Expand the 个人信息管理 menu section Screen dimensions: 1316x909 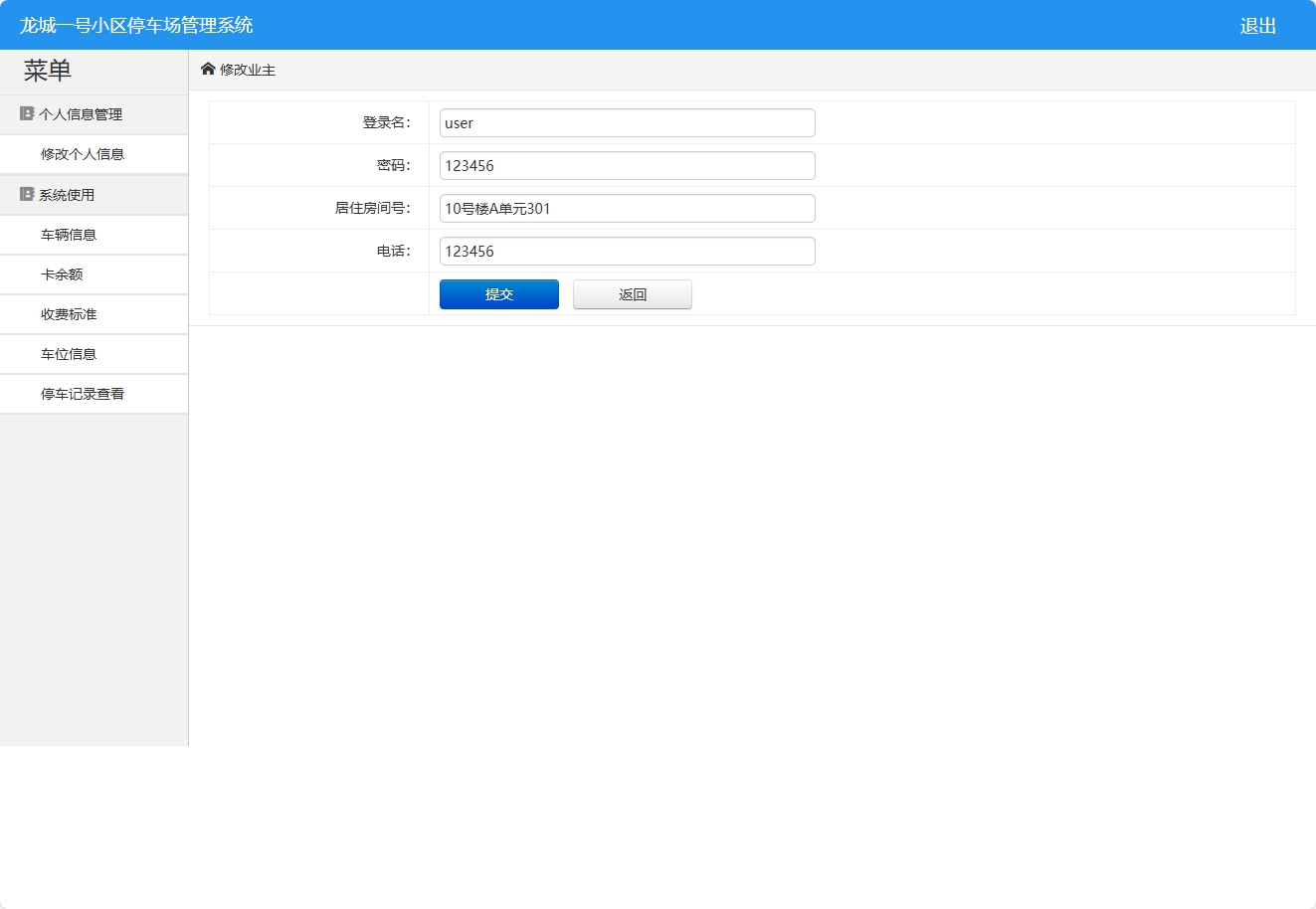coord(80,113)
